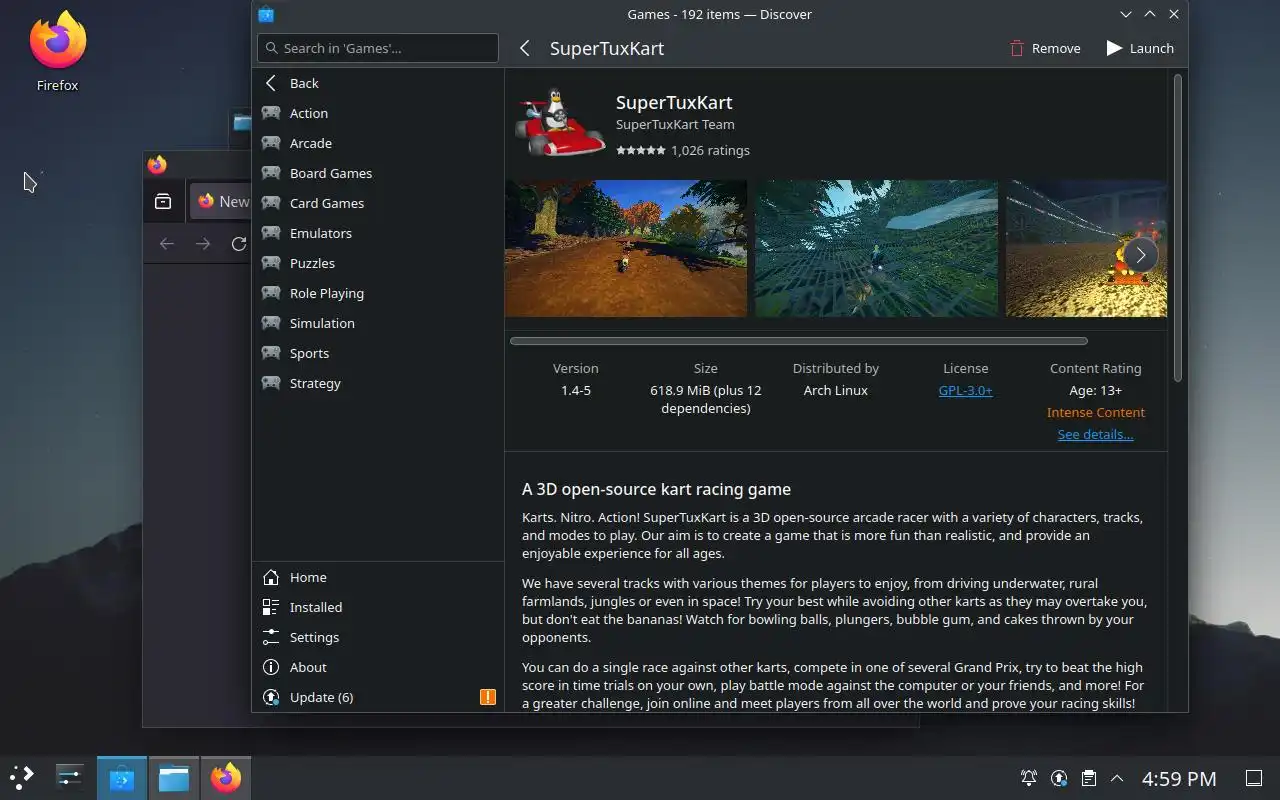Viewport: 1280px width, 800px height.
Task: Open System Settings from the taskbar
Action: click(70, 777)
